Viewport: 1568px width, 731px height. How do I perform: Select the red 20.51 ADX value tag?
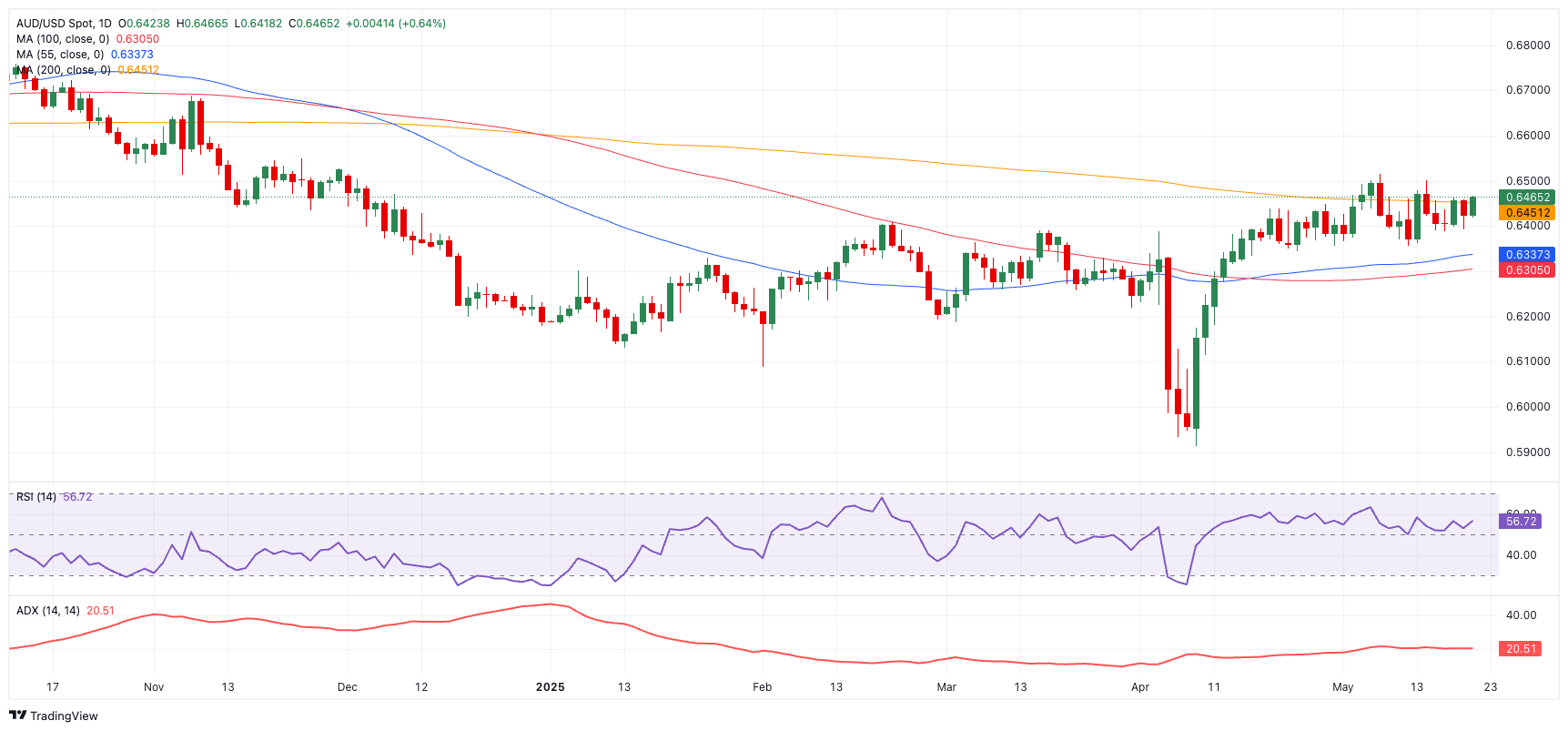click(1521, 649)
